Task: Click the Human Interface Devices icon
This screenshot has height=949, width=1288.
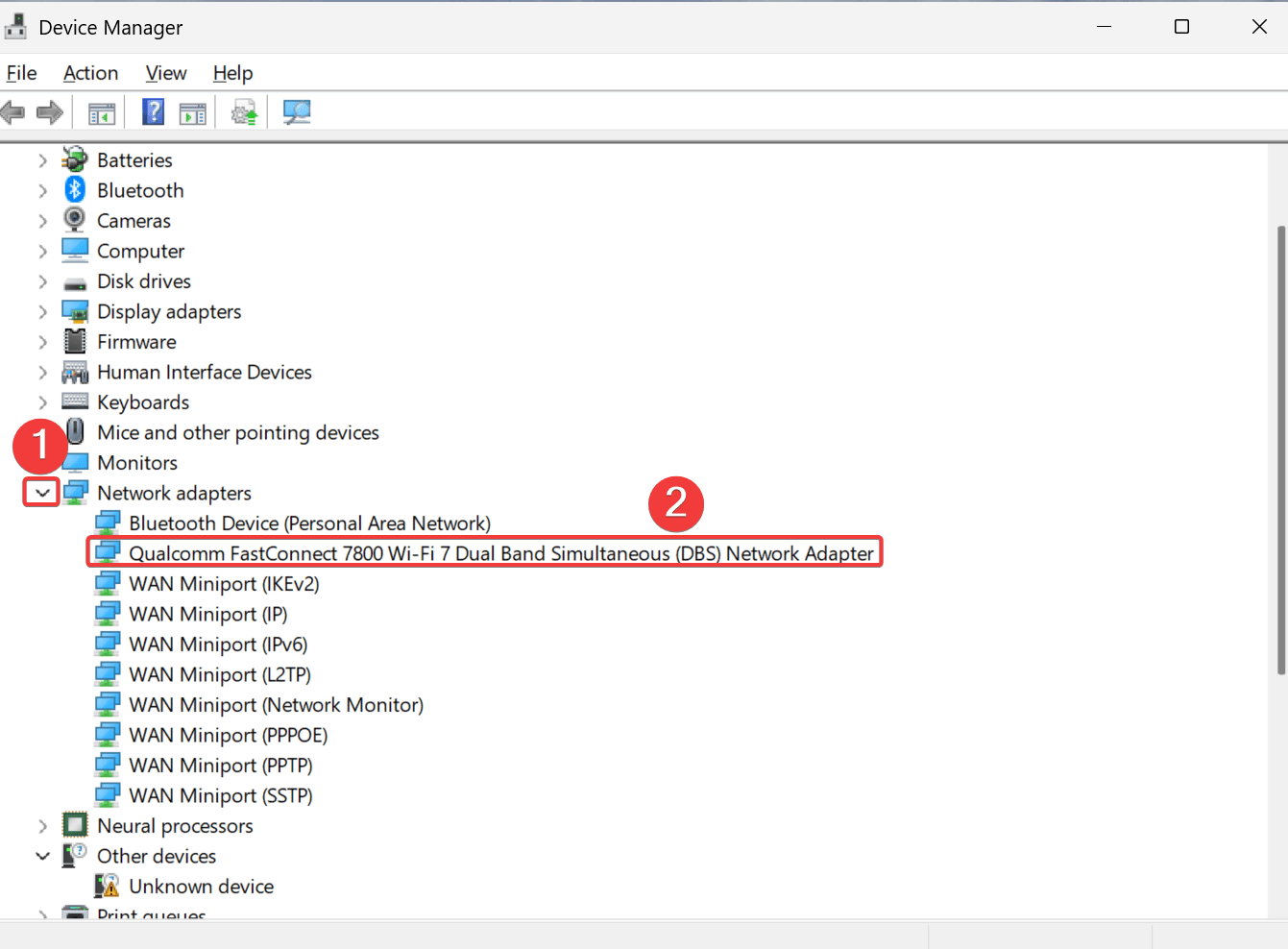Action: (75, 372)
